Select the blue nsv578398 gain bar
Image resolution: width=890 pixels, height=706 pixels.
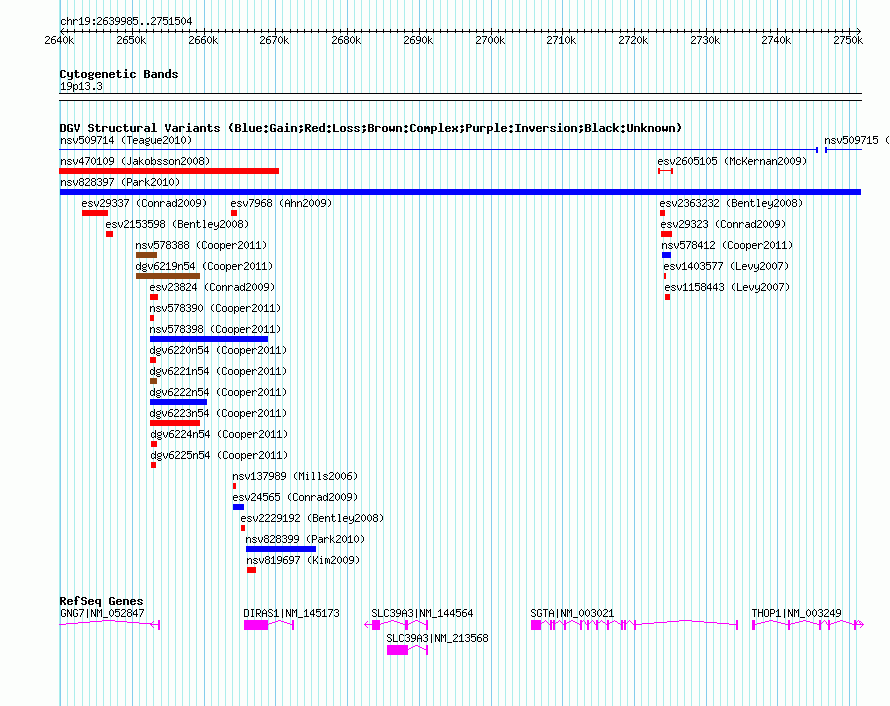pyautogui.click(x=209, y=339)
